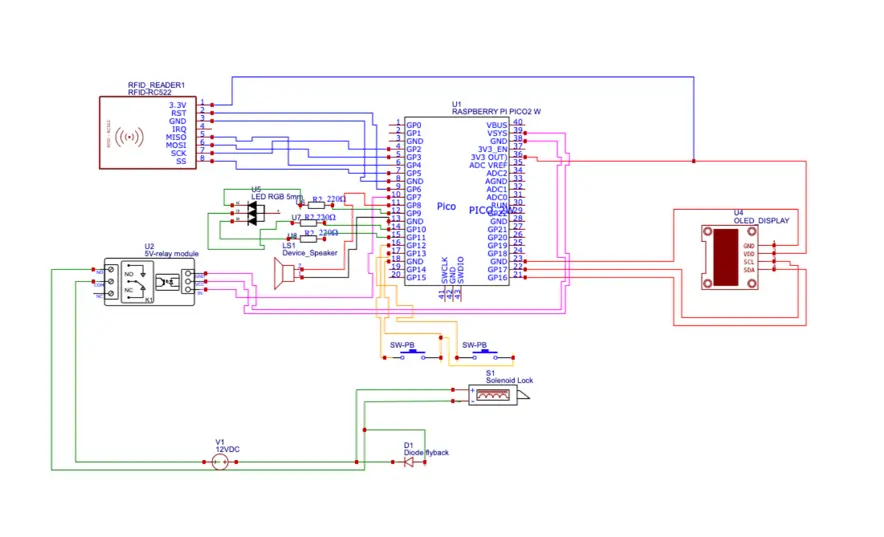Click the GP21 pin label

pos(498,229)
